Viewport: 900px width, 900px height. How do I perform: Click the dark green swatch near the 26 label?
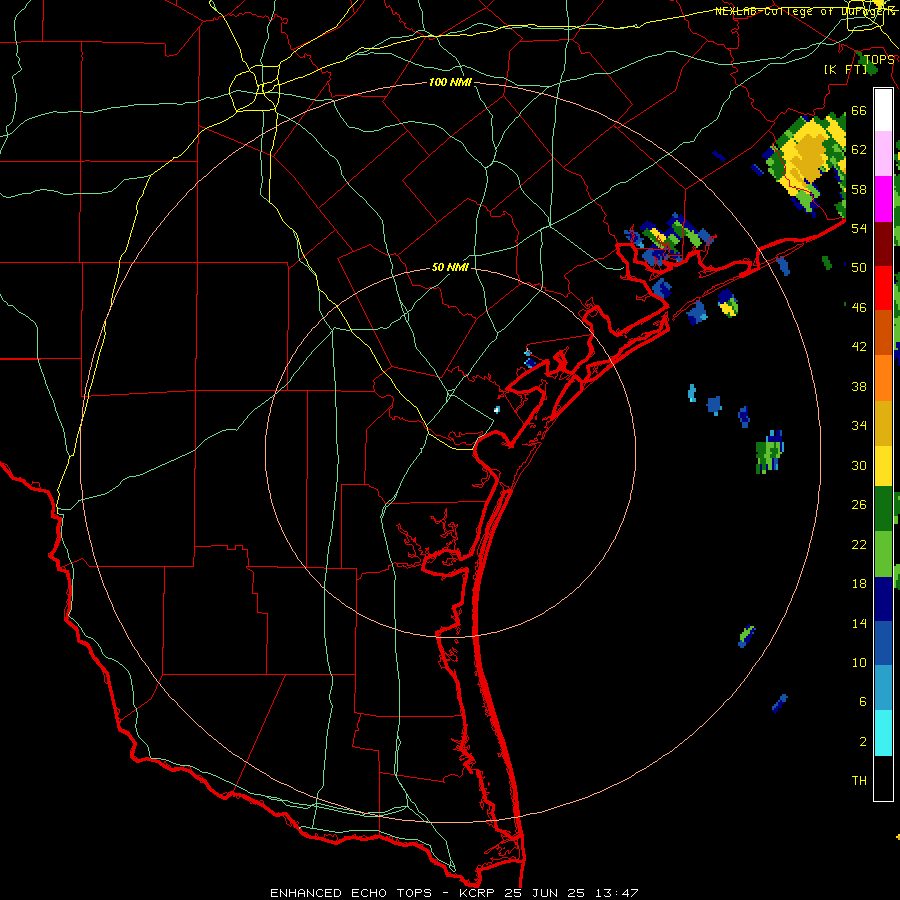pos(883,509)
